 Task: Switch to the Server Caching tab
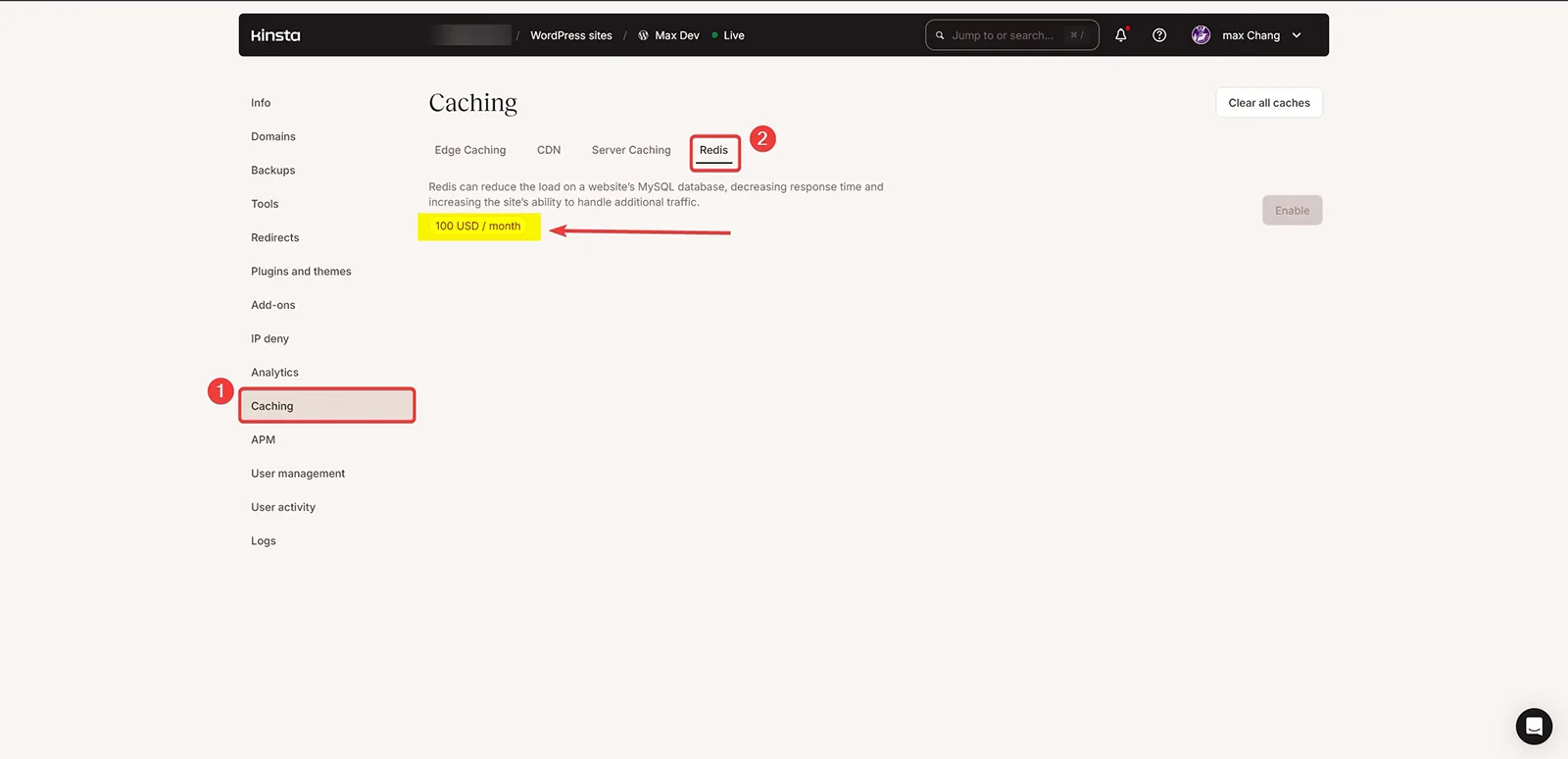tap(631, 150)
